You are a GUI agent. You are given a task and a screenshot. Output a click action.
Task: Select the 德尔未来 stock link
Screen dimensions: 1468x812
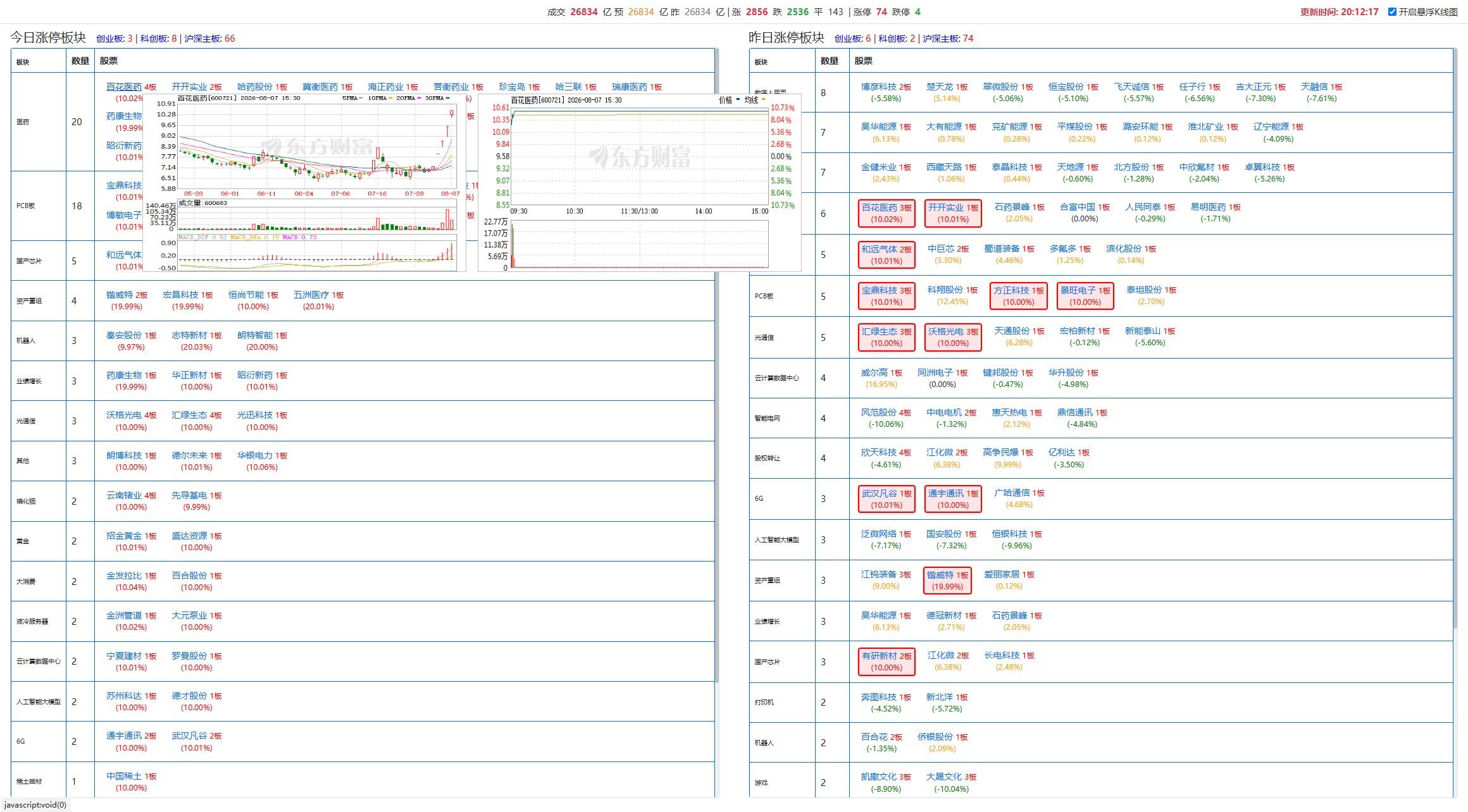pyautogui.click(x=189, y=455)
